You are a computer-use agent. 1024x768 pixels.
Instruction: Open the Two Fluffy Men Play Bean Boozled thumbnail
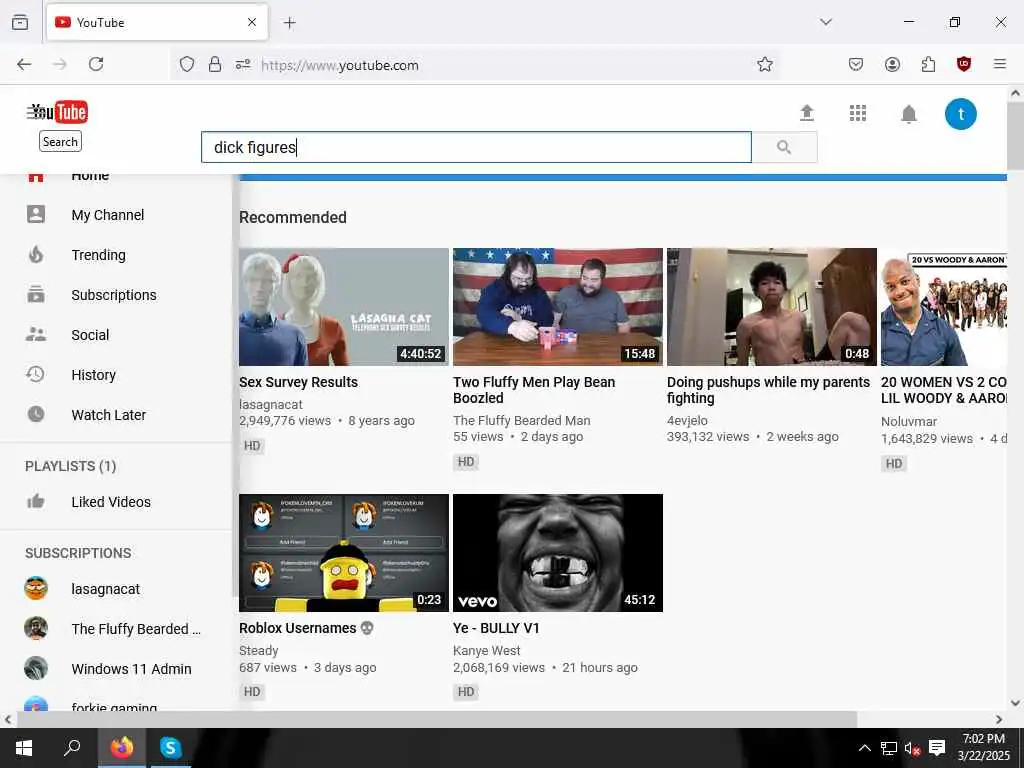pos(558,307)
